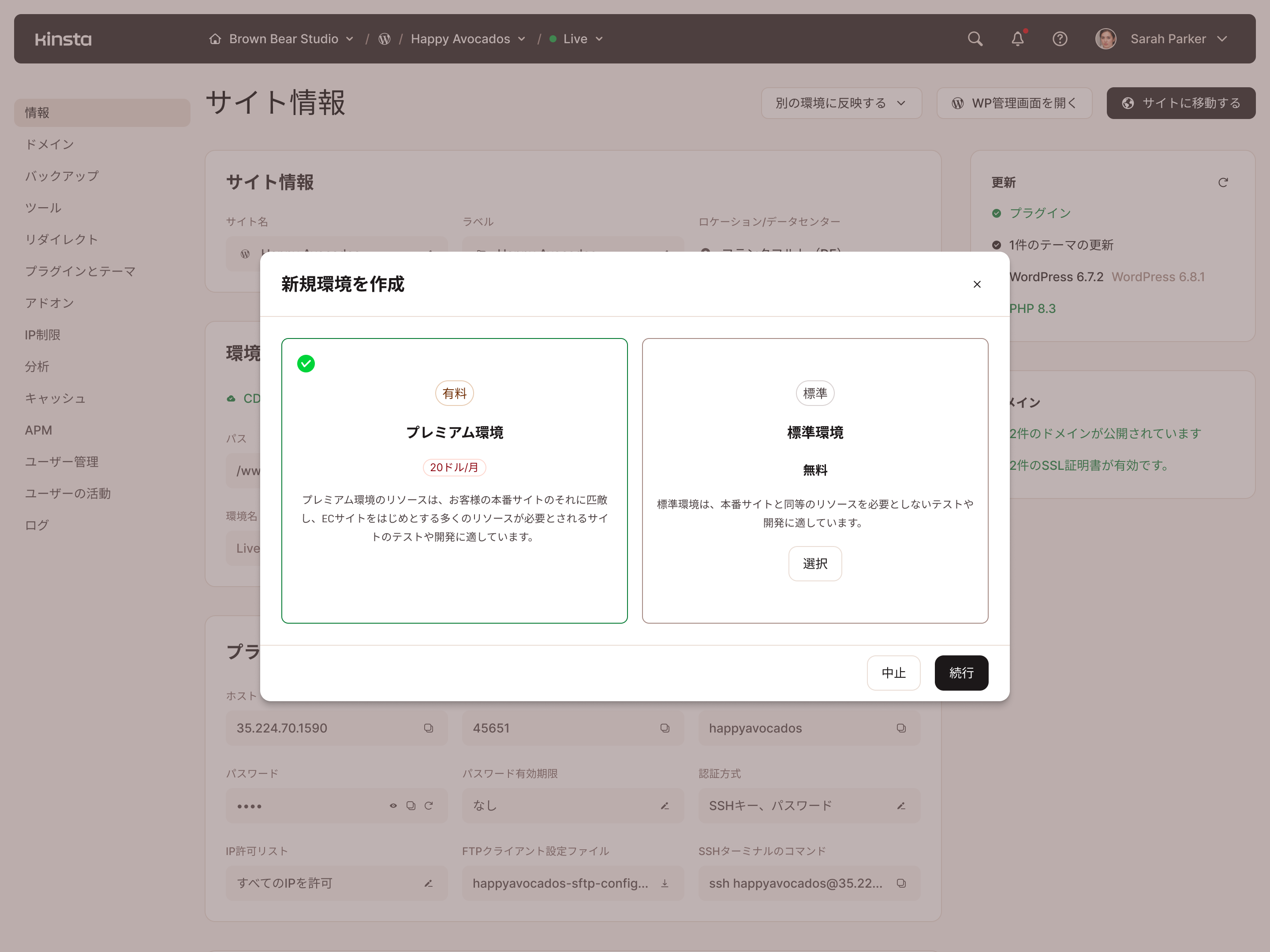Open the Happy Avocados site dropdown
This screenshot has height=952, width=1270.
click(x=521, y=38)
